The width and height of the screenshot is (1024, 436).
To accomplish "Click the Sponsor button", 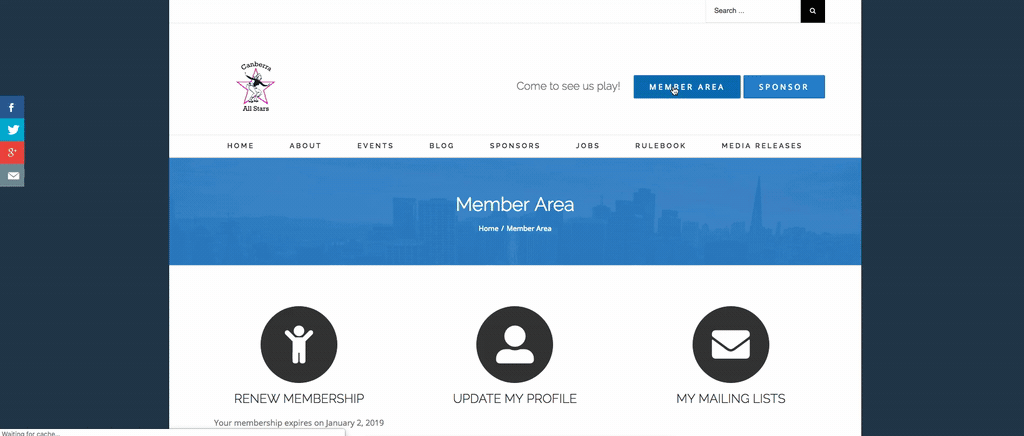I will (x=784, y=87).
